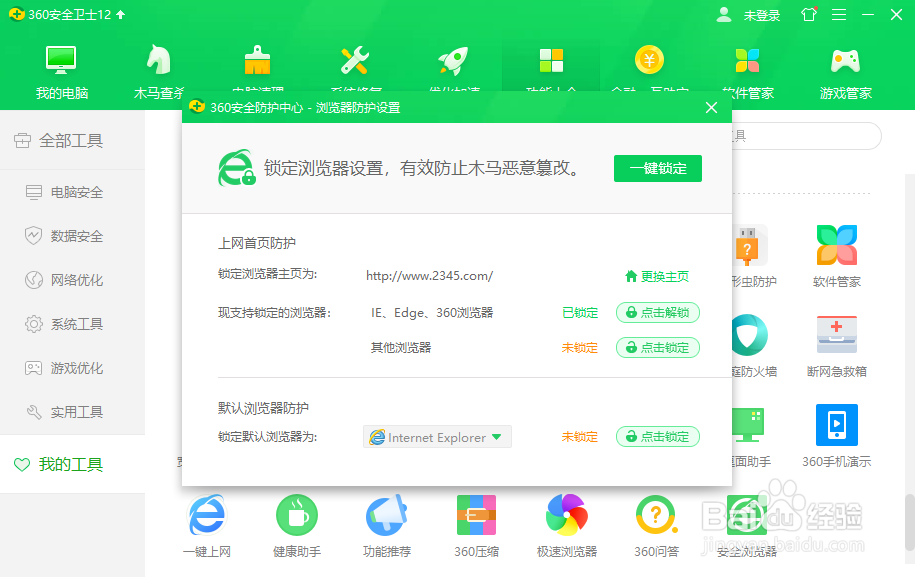Open the Internet Explorer default browser dropdown
The height and width of the screenshot is (577, 915).
[x=437, y=437]
